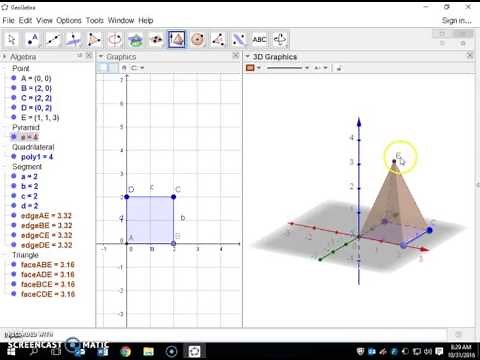
Task: Select the Move tool in the toolbar
Action: pos(12,40)
